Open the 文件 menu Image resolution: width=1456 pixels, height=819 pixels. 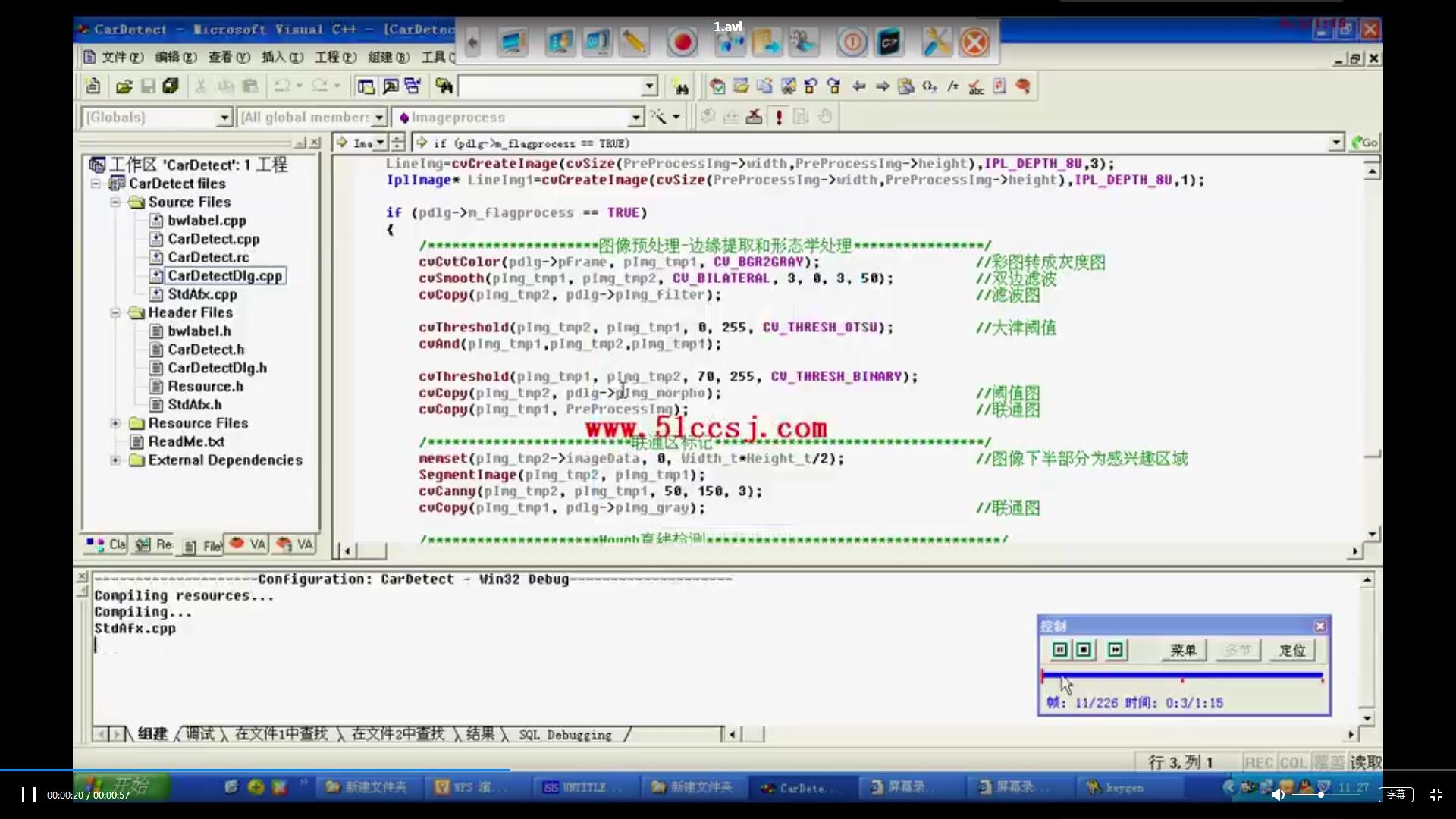pos(121,58)
